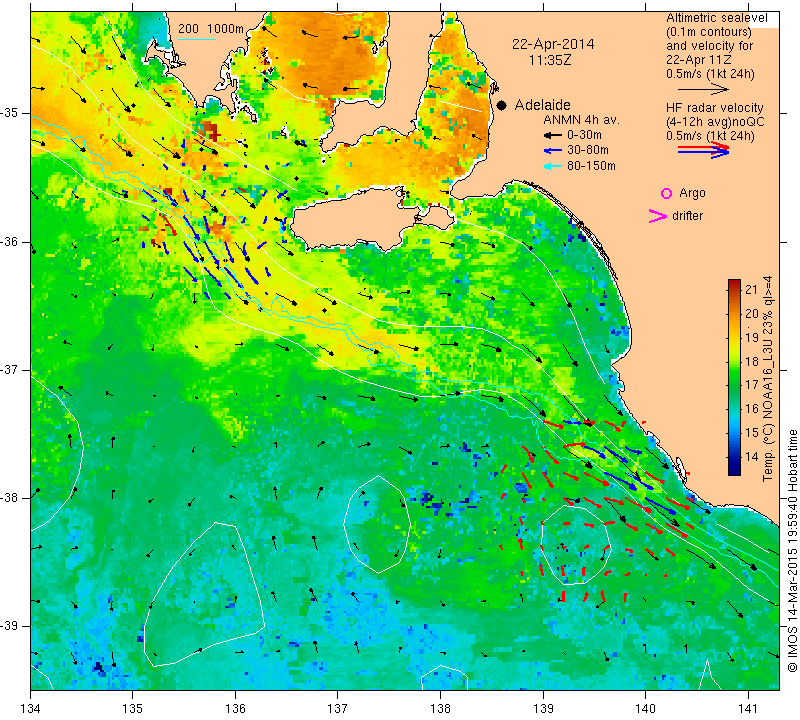Screen dimensions: 800x720
Task: Click the IMOS copyright timestamp text
Action: pyautogui.click(x=792, y=550)
